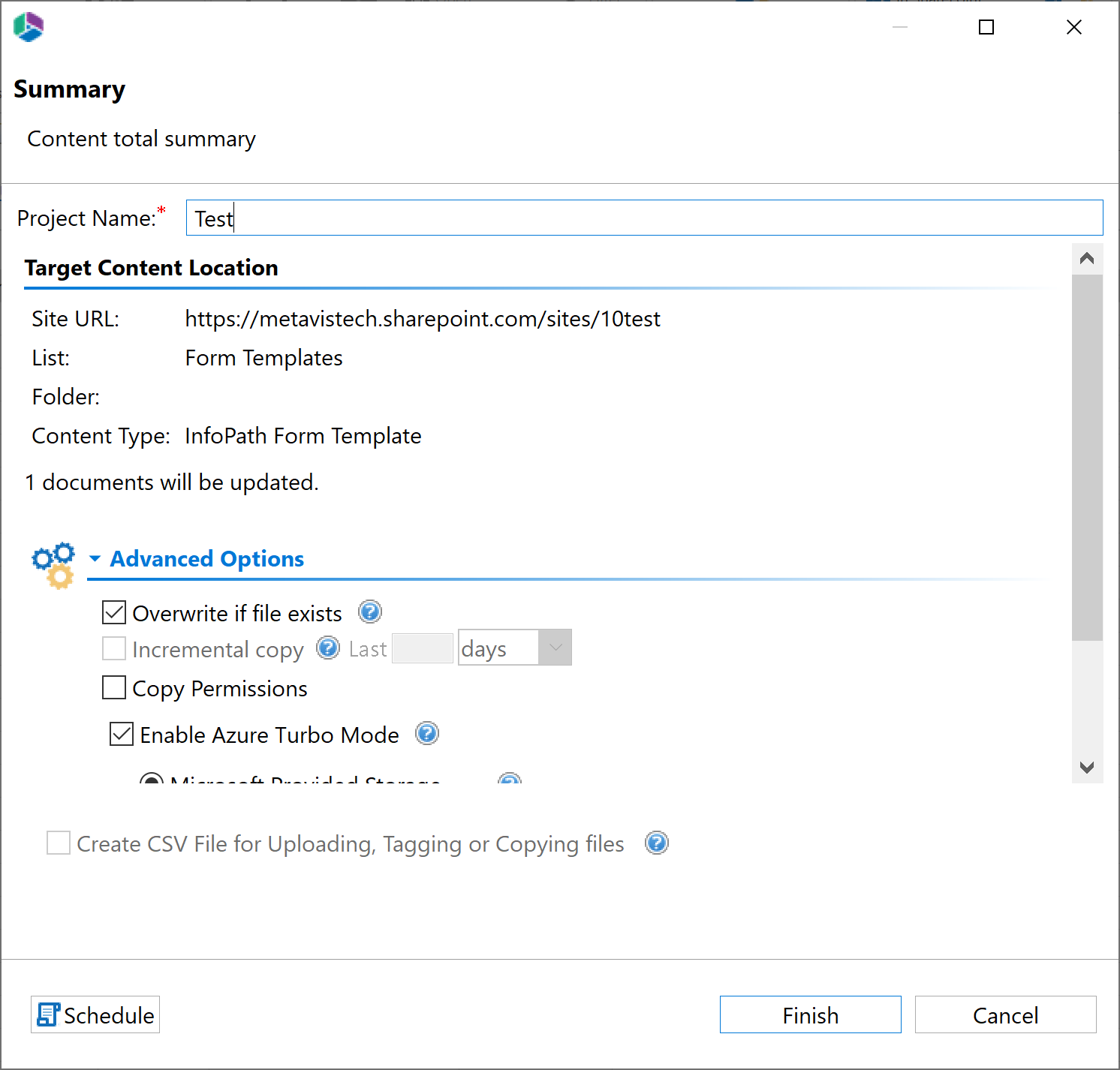
Task: Click the gears icon beside Advanced Options
Action: point(52,564)
